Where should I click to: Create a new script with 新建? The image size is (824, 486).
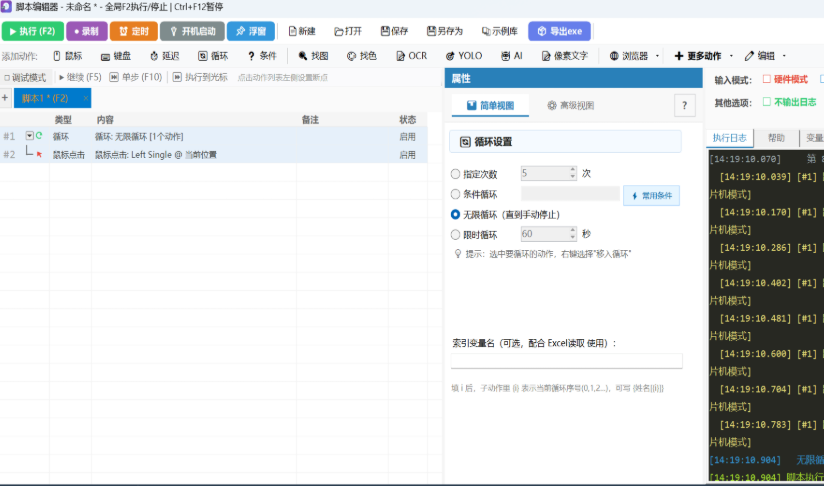pyautogui.click(x=302, y=31)
